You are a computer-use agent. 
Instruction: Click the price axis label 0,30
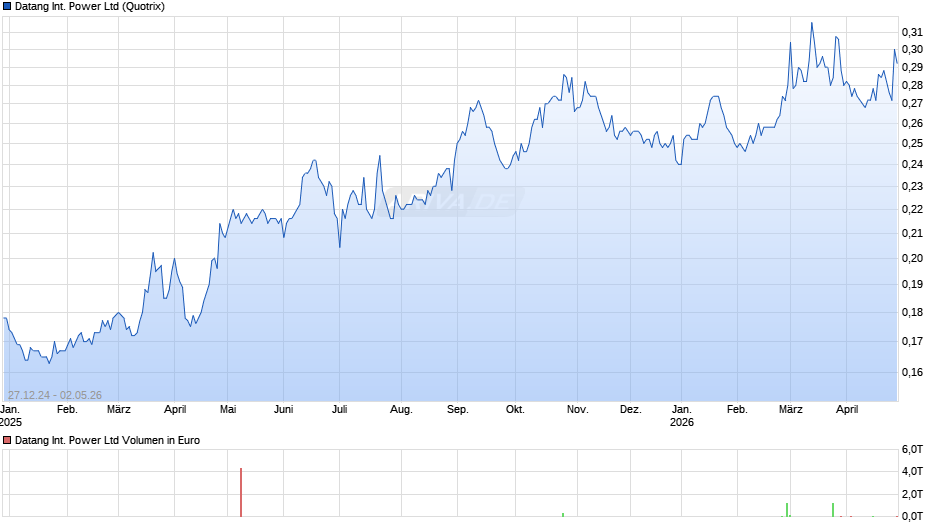tap(912, 49)
